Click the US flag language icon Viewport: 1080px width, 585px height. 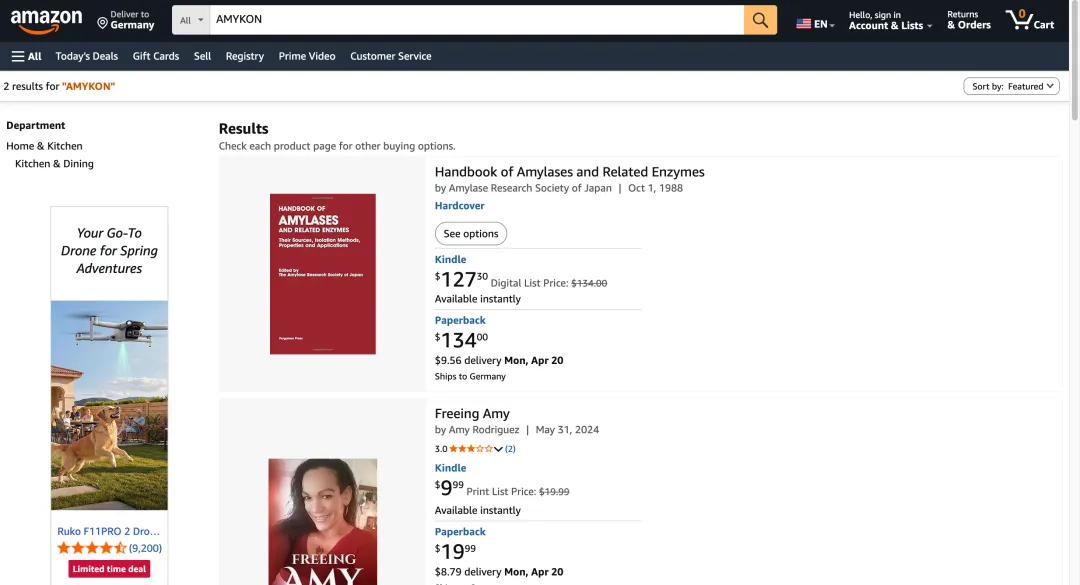tap(804, 24)
